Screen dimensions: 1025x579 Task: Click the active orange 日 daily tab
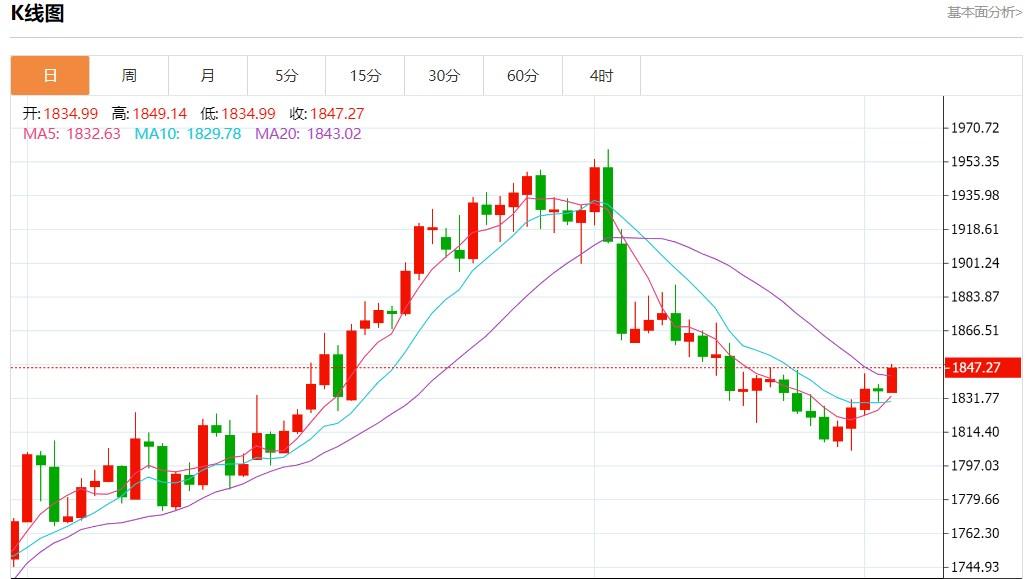pyautogui.click(x=50, y=76)
